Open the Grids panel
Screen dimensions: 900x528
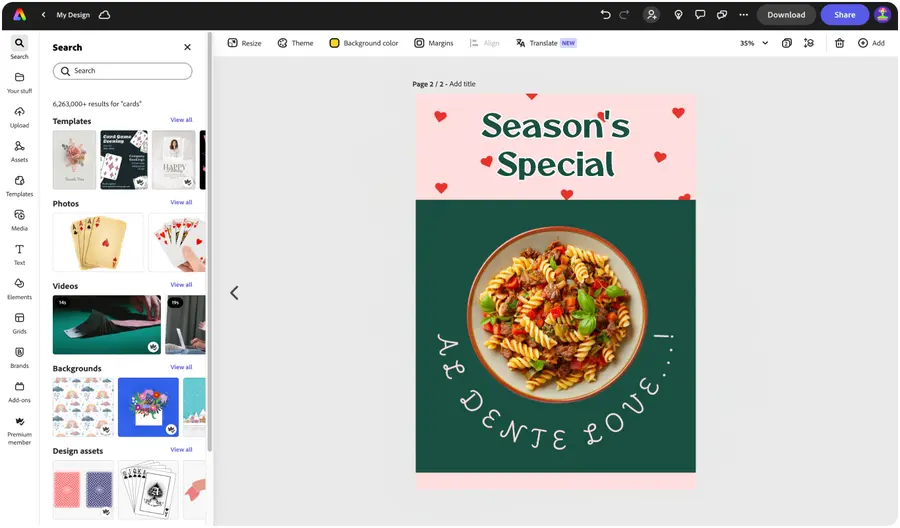click(x=20, y=324)
